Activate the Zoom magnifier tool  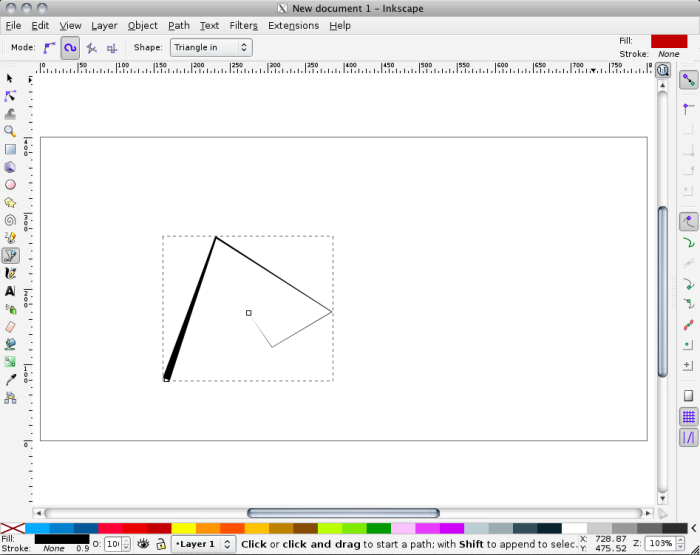pyautogui.click(x=10, y=131)
